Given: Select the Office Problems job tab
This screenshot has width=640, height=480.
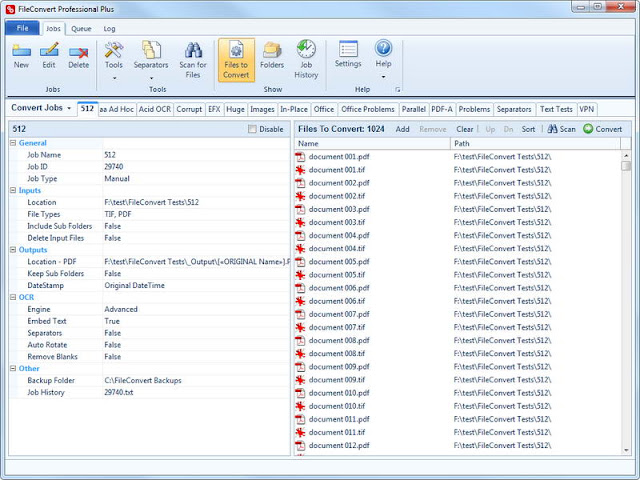Looking at the screenshot, I should coord(368,109).
